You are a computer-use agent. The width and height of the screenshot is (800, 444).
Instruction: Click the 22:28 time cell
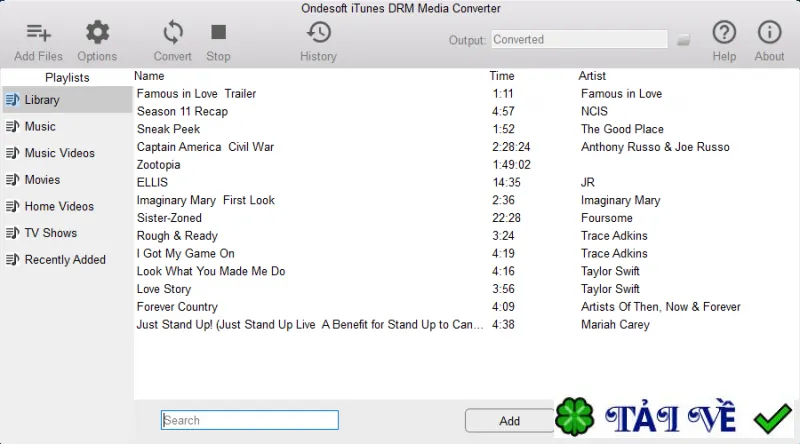506,218
